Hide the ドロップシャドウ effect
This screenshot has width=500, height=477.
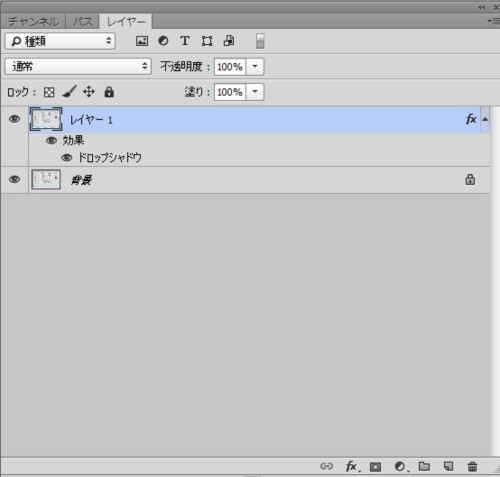click(67, 157)
